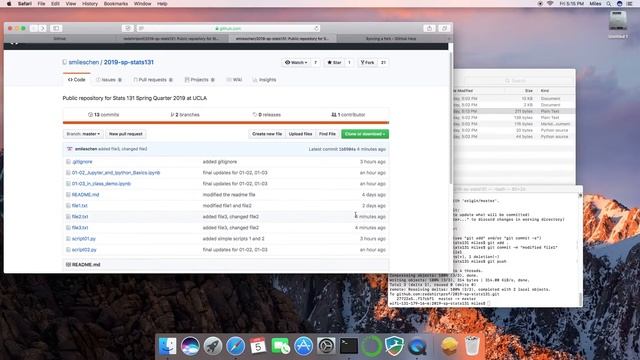Star the 2019-sp-stats131 repository
The image size is (640, 360).
(334, 62)
